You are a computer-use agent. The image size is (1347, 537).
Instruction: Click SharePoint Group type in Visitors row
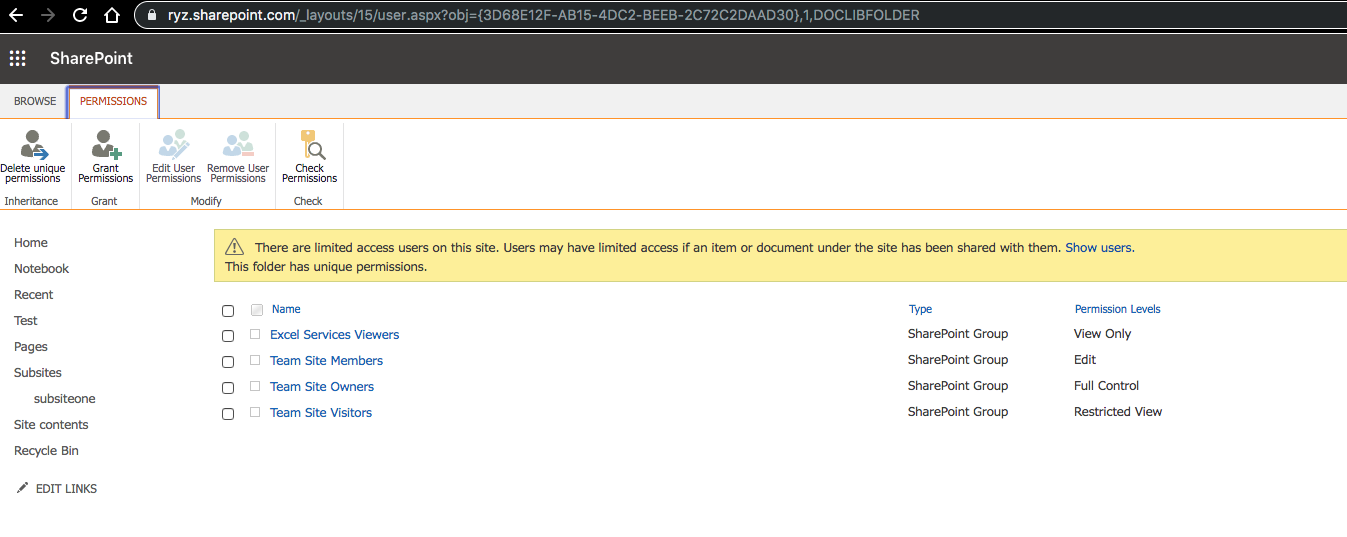click(958, 412)
